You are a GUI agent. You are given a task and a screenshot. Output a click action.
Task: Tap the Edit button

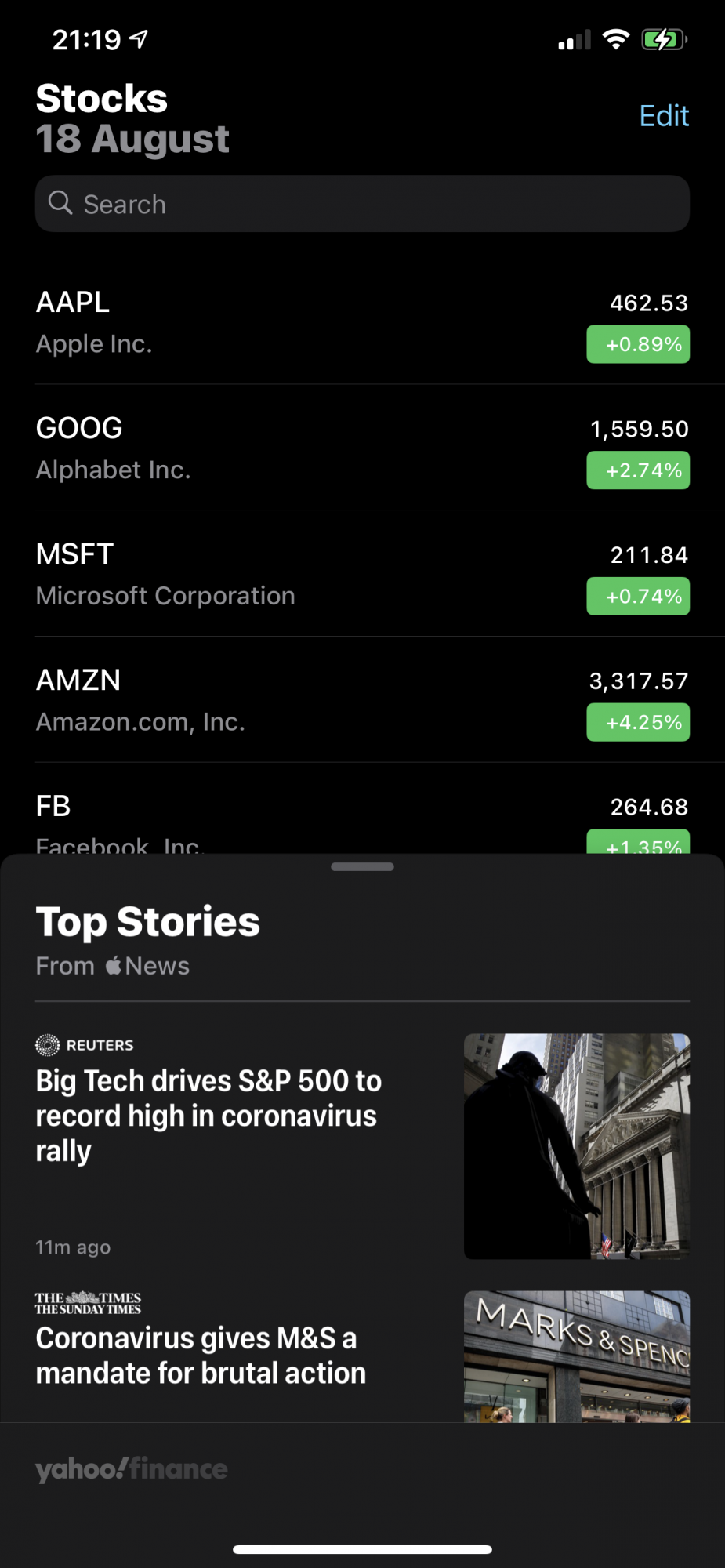pos(664,116)
